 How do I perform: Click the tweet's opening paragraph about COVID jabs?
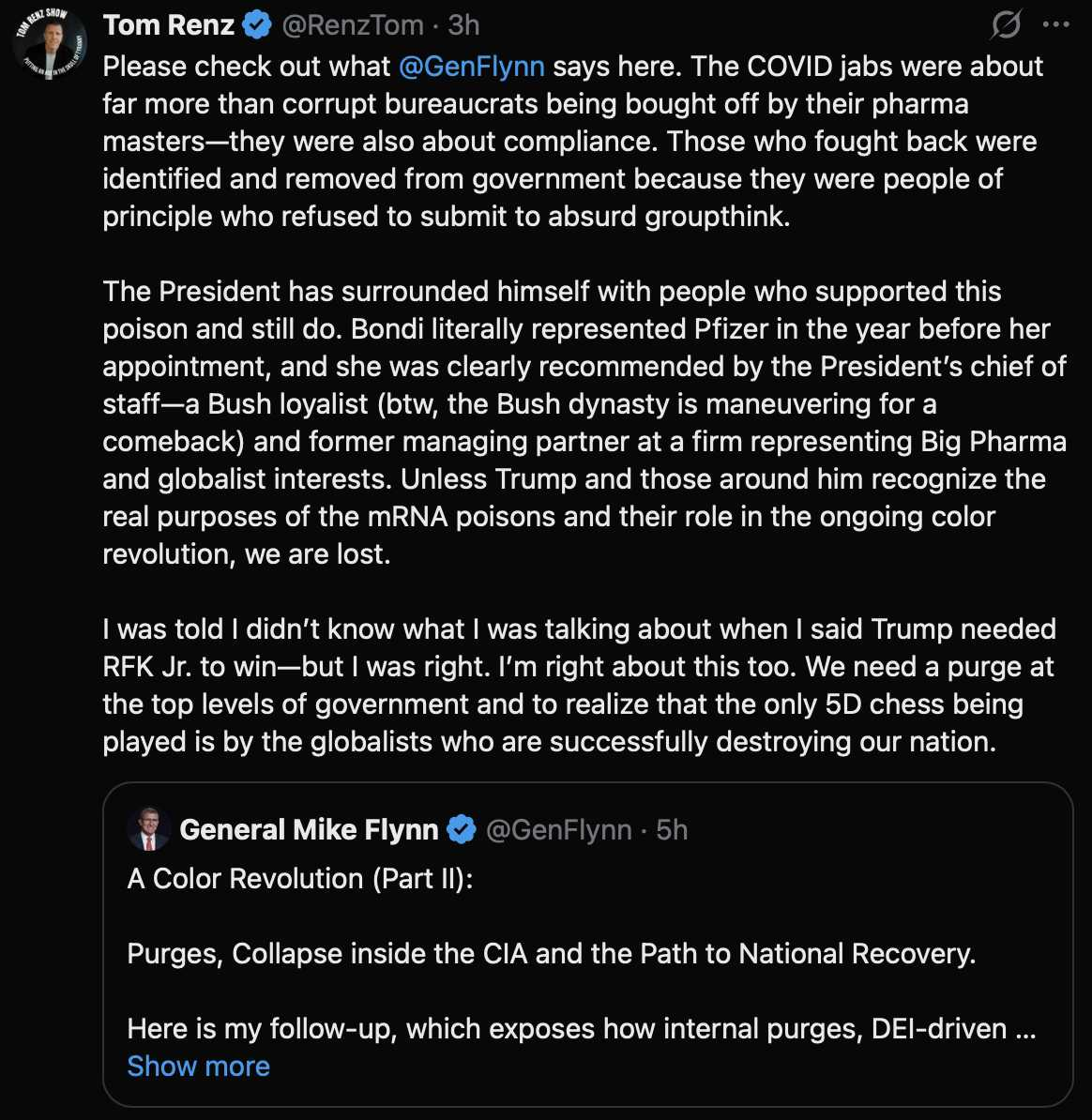pos(563,142)
